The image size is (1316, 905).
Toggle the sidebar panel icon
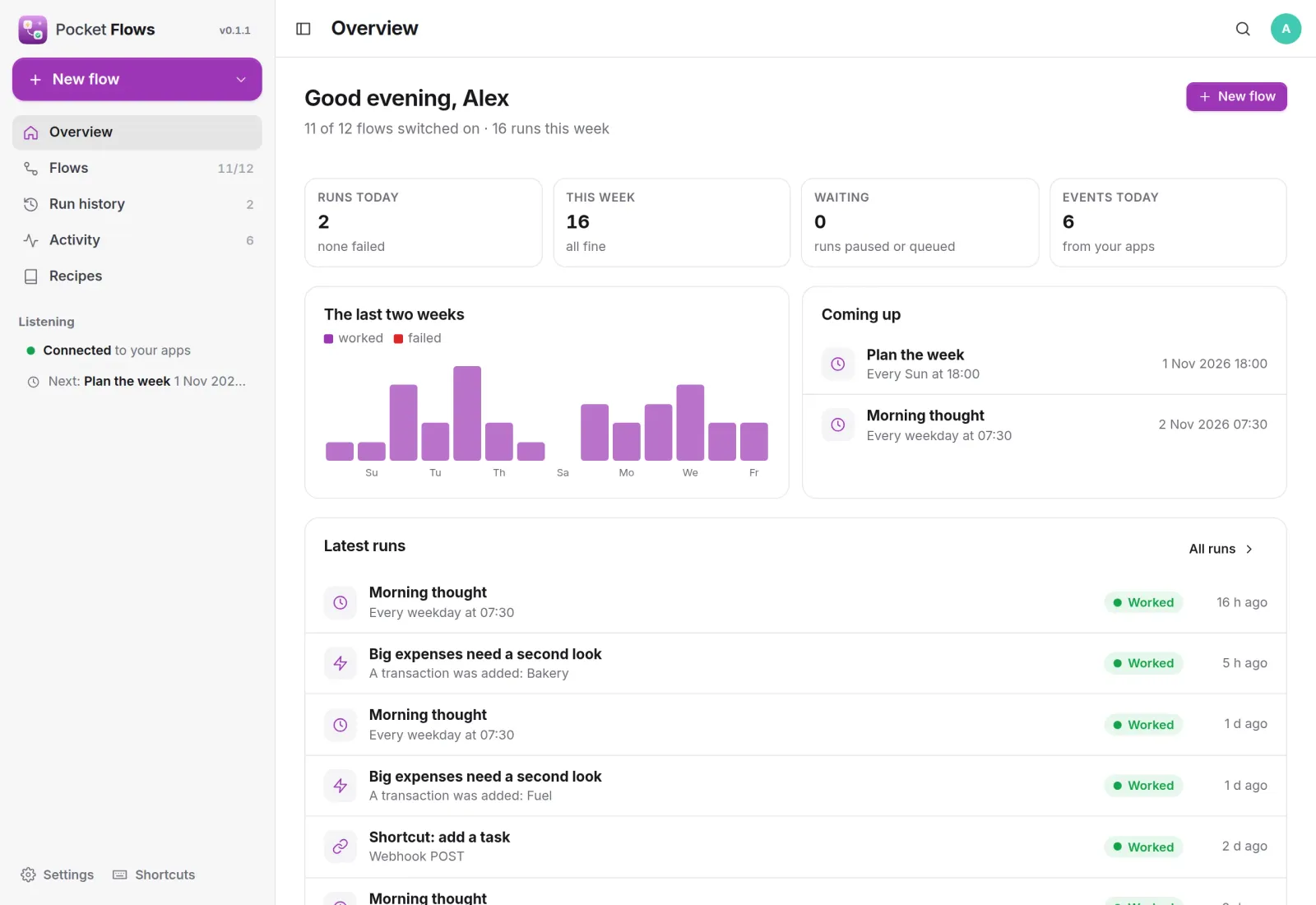click(x=304, y=29)
